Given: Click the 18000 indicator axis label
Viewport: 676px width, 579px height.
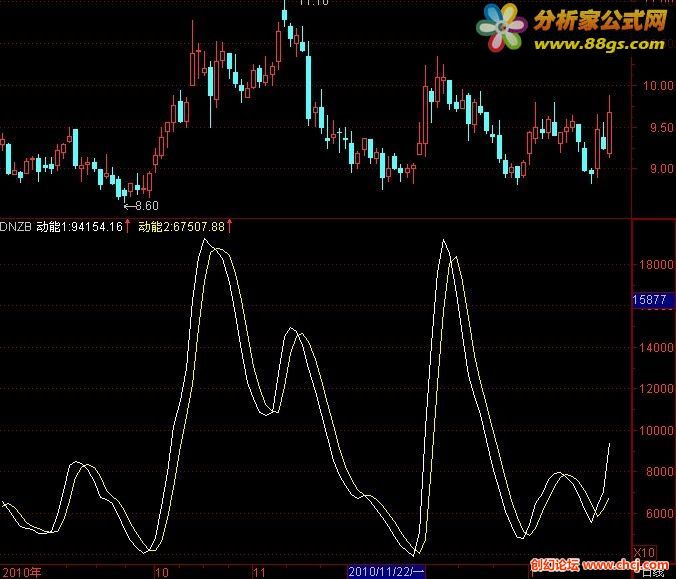Looking at the screenshot, I should tap(656, 265).
